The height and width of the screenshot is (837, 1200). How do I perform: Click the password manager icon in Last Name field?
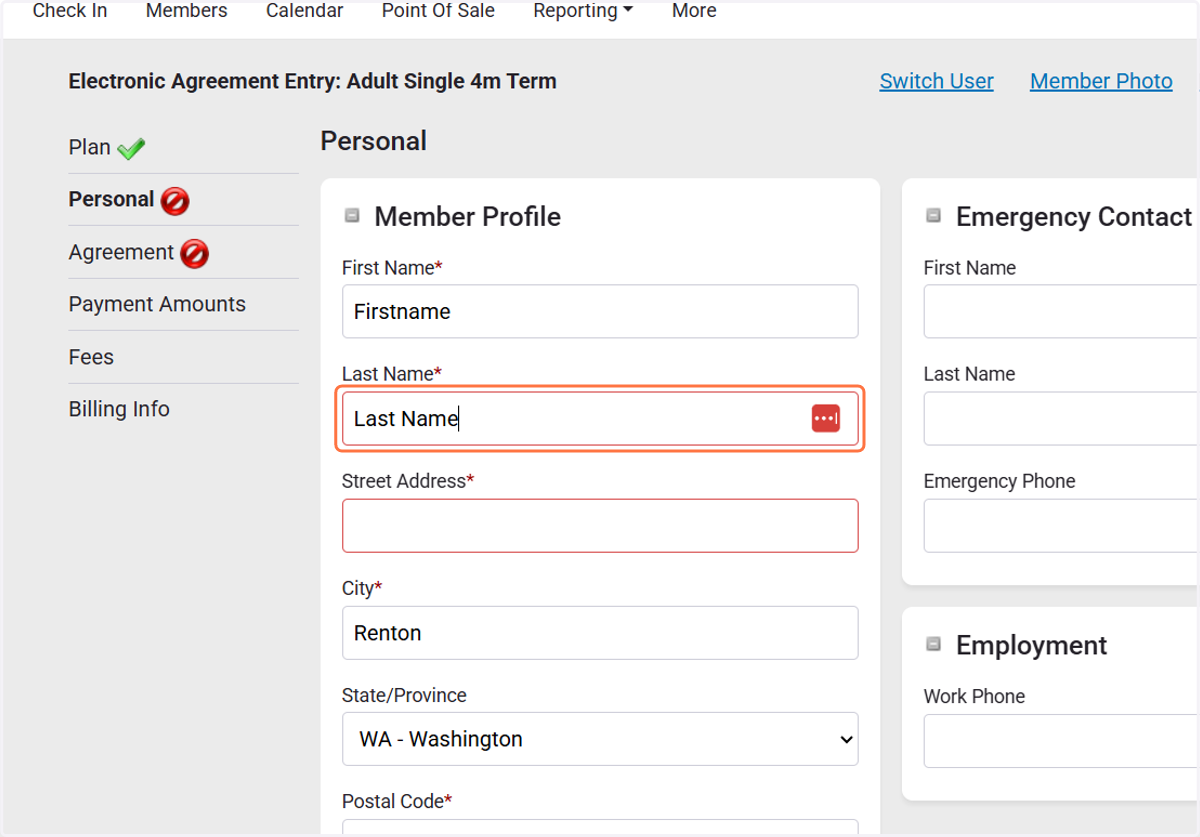click(x=825, y=418)
